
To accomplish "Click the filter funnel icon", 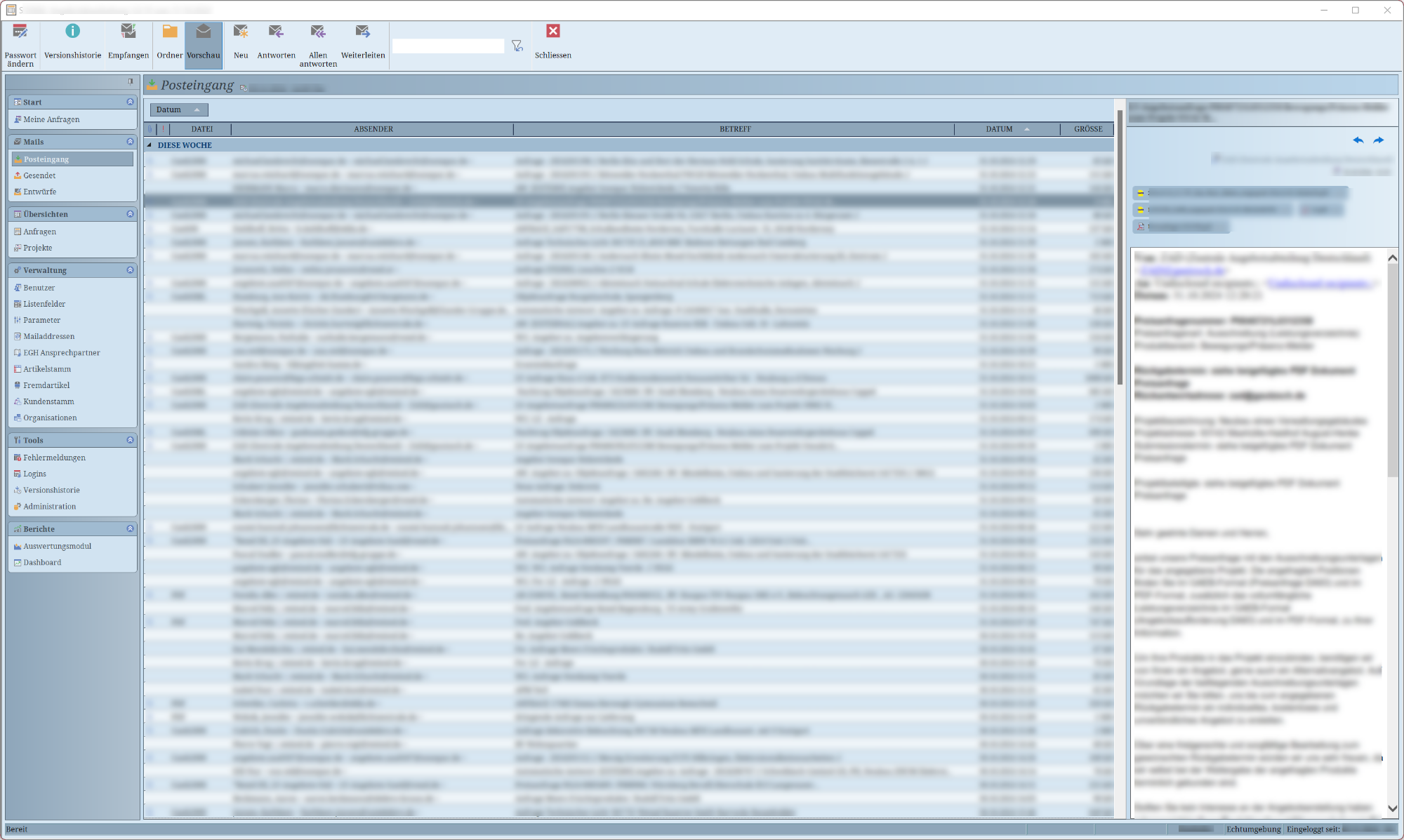I will pos(517,46).
